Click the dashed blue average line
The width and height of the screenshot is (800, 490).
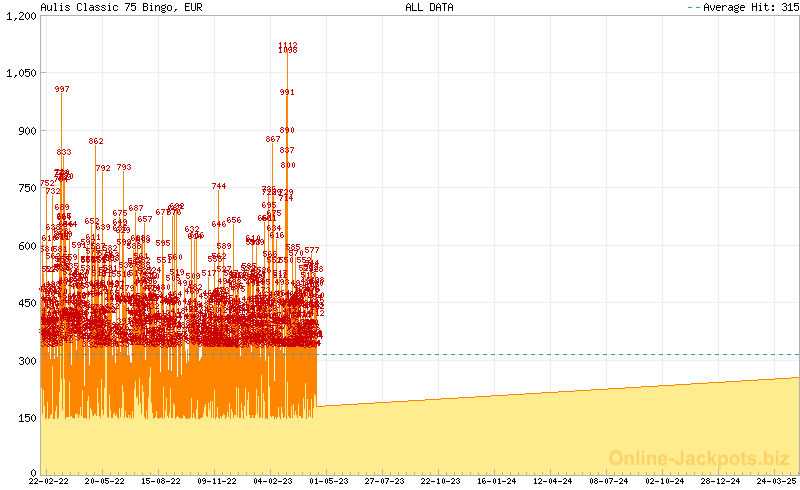point(560,354)
